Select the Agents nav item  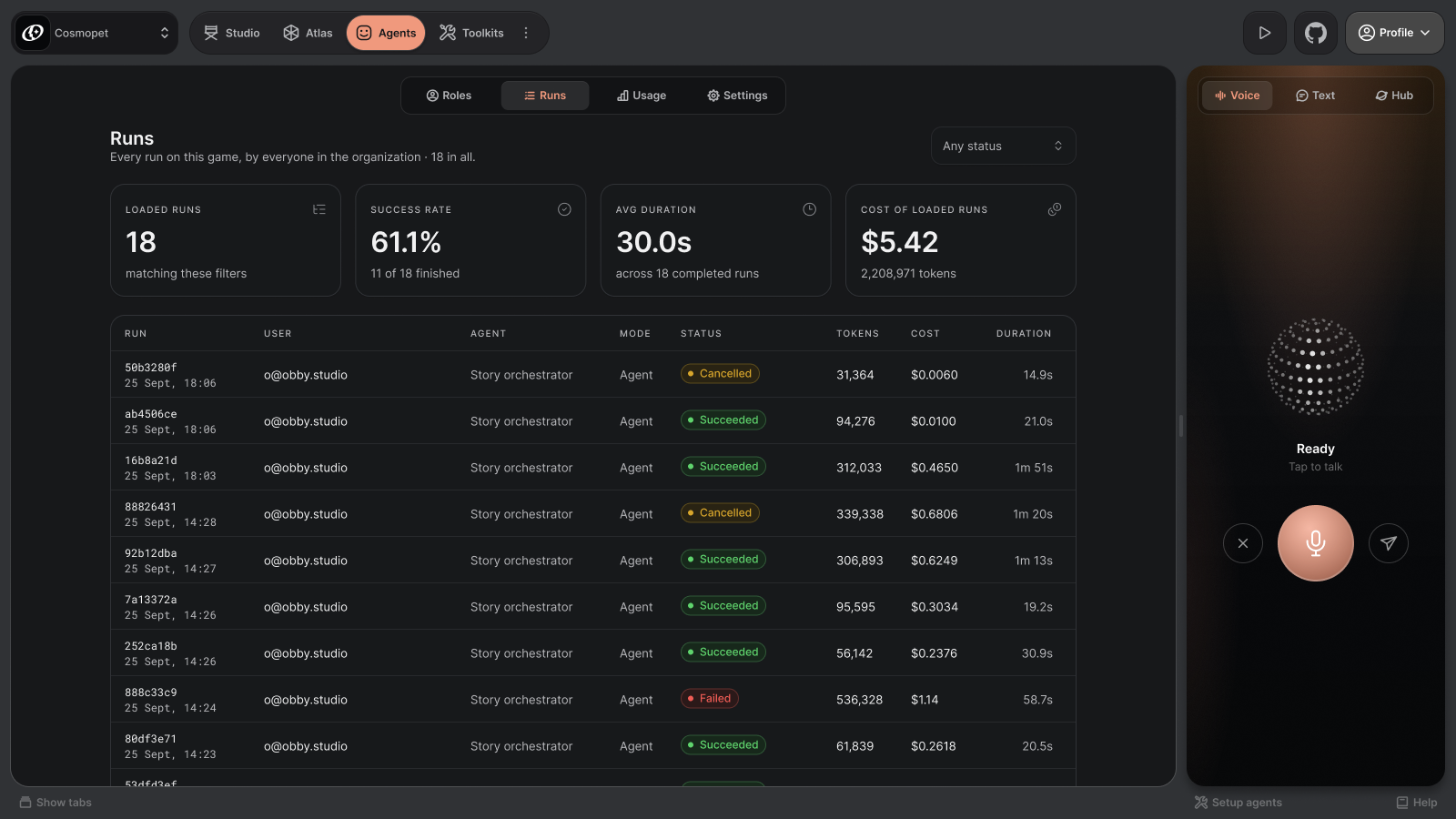pyautogui.click(x=386, y=33)
